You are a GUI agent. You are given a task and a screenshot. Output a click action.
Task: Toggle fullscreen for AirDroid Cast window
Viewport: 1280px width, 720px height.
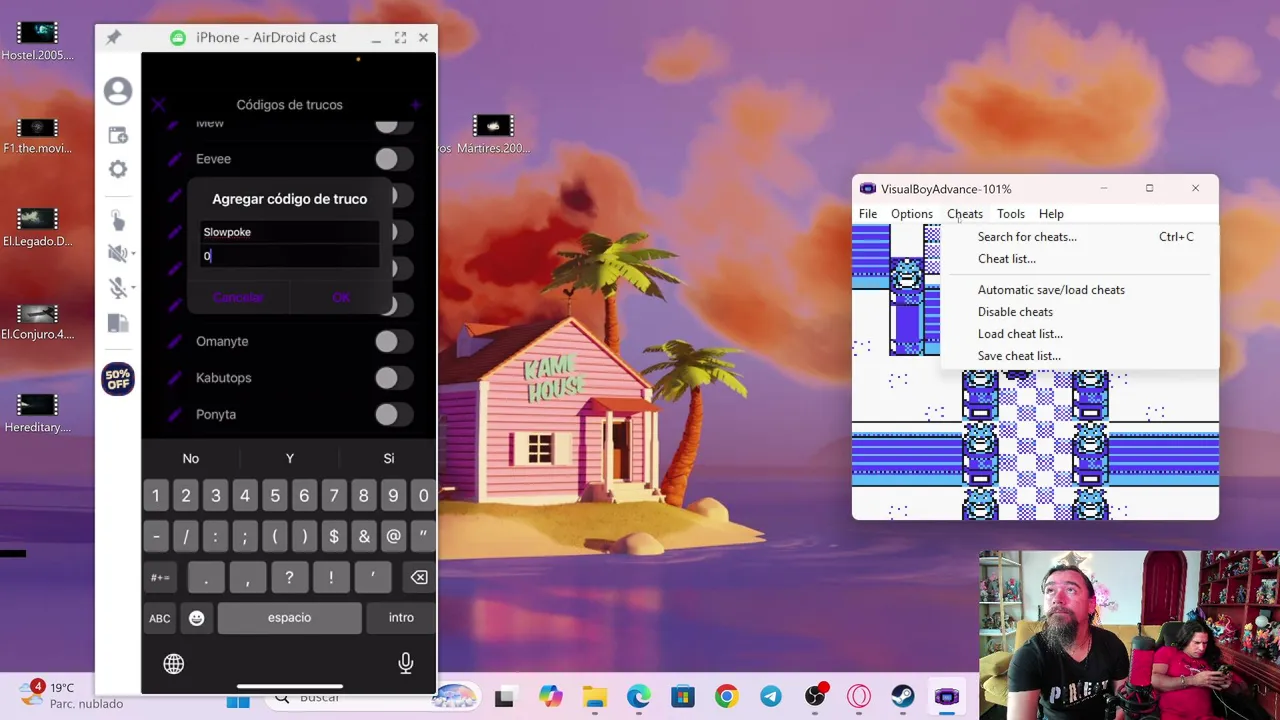pyautogui.click(x=400, y=37)
